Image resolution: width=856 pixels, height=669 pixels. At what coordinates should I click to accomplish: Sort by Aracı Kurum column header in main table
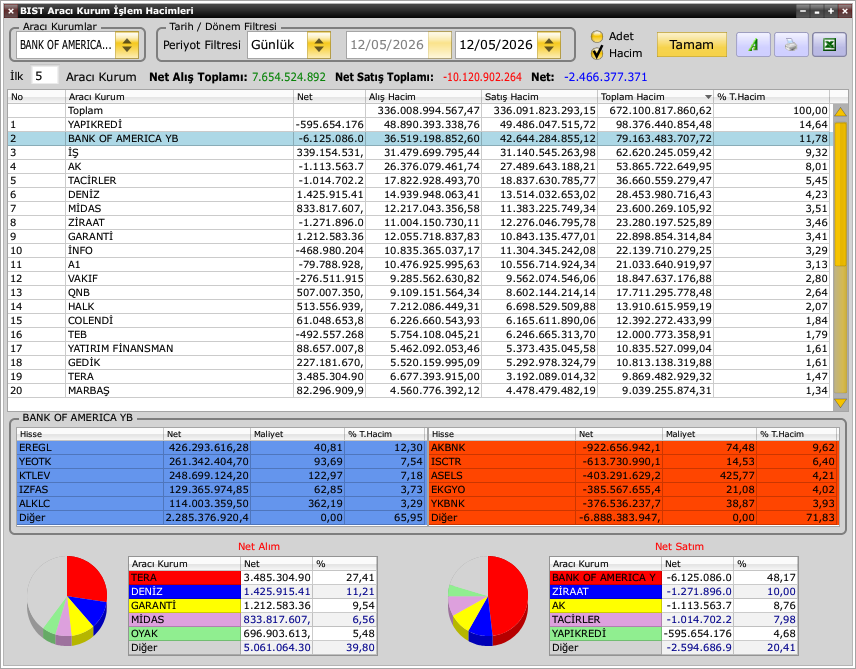(x=179, y=97)
